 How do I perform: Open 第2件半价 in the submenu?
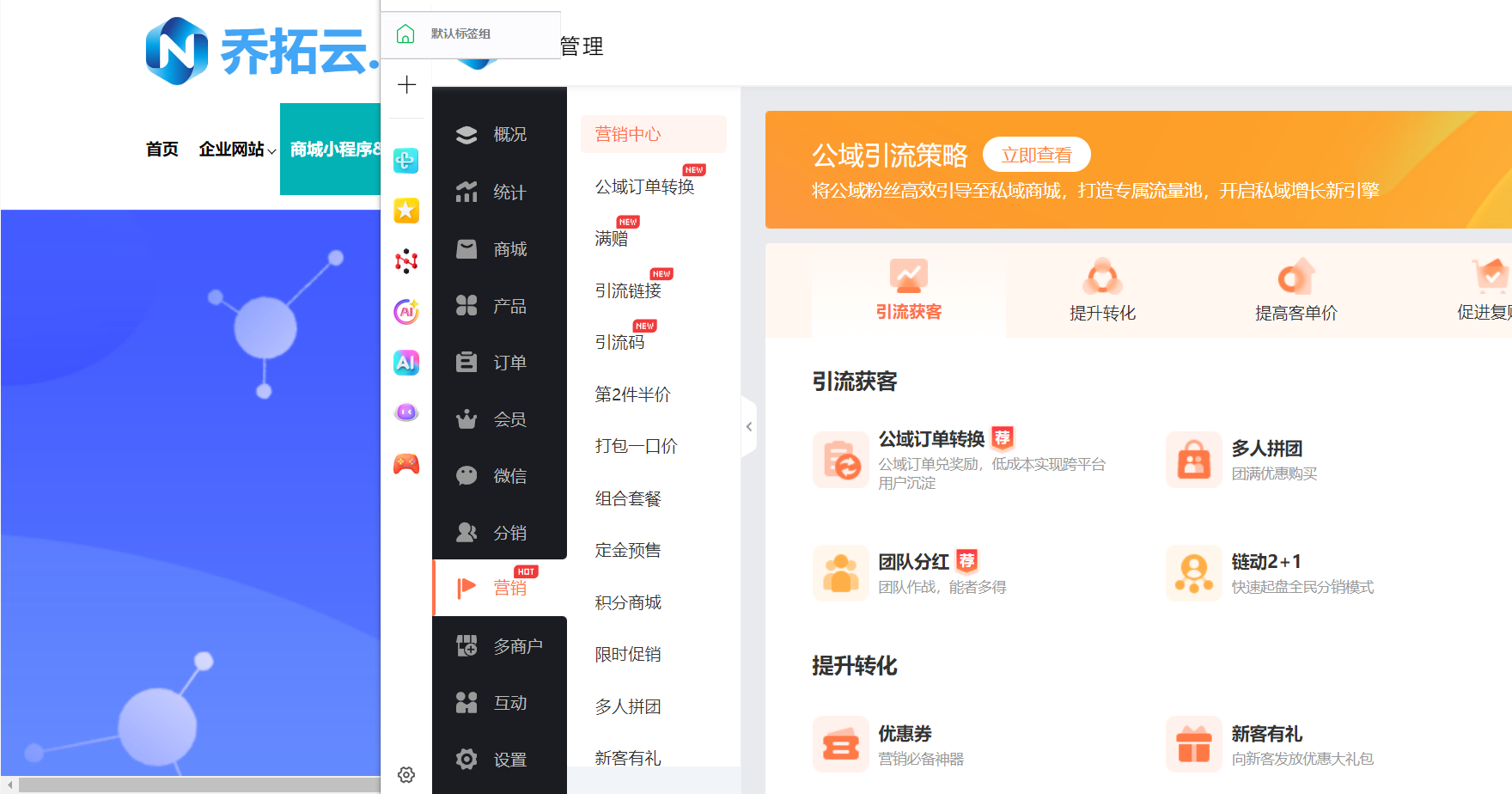(633, 394)
